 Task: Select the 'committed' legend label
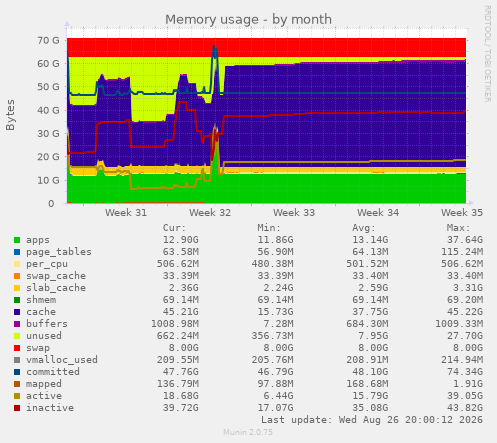[x=53, y=372]
